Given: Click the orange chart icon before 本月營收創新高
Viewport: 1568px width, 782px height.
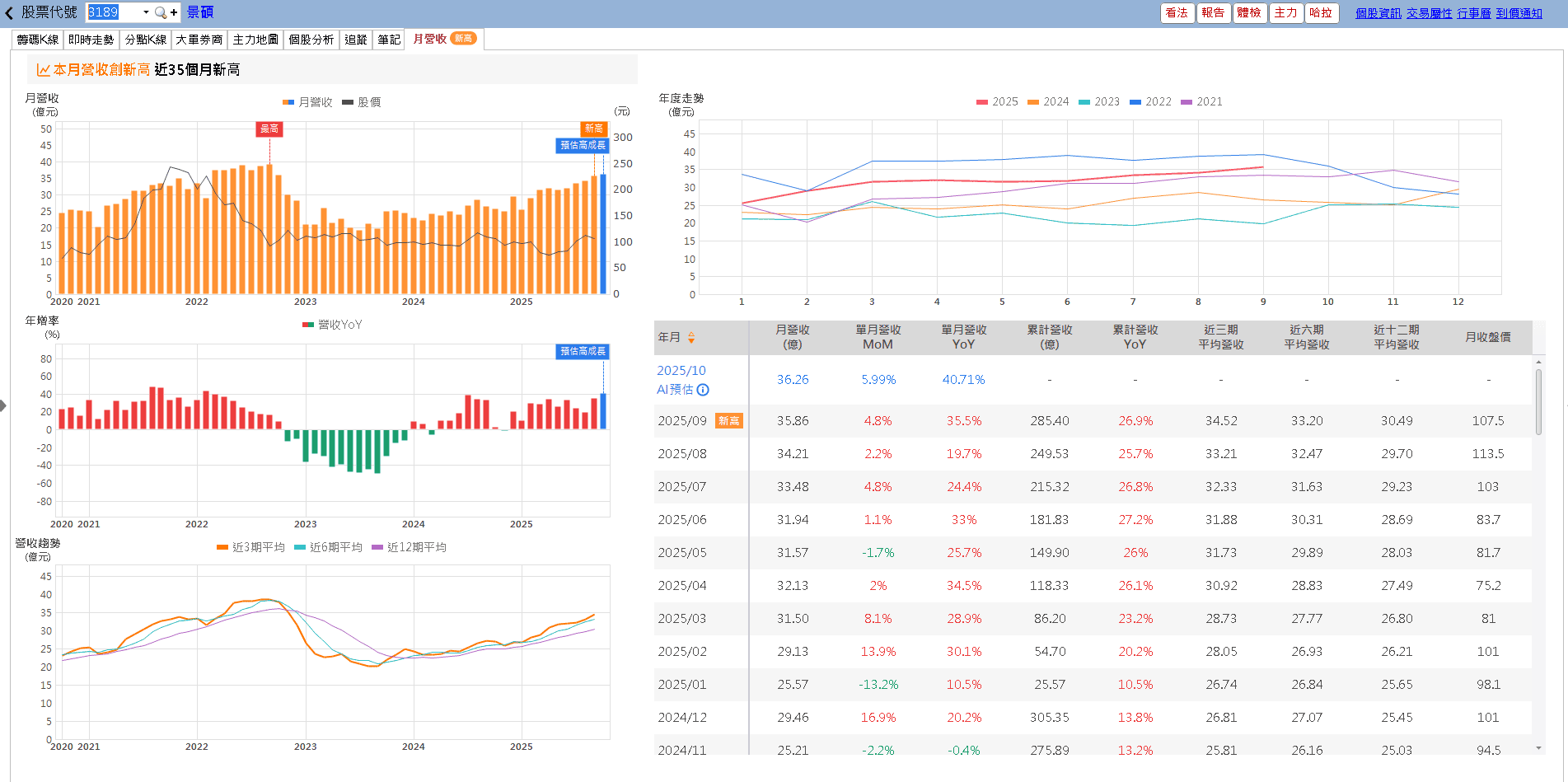Looking at the screenshot, I should click(x=43, y=70).
